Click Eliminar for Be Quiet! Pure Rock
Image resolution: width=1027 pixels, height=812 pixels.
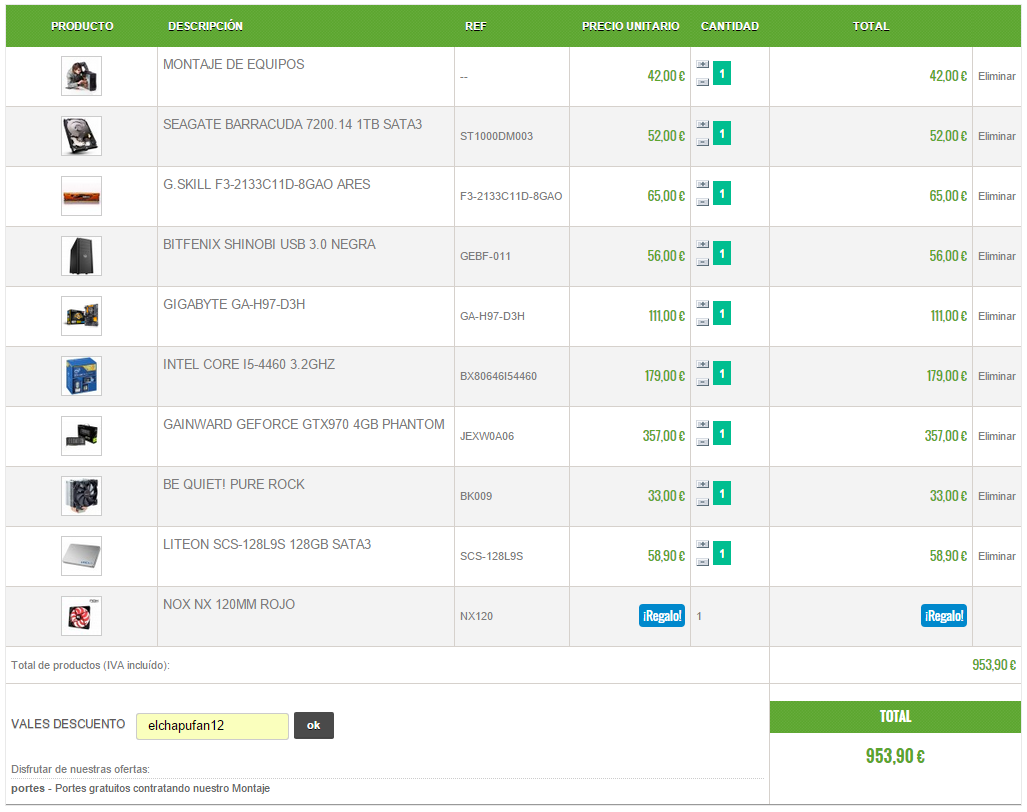(996, 496)
